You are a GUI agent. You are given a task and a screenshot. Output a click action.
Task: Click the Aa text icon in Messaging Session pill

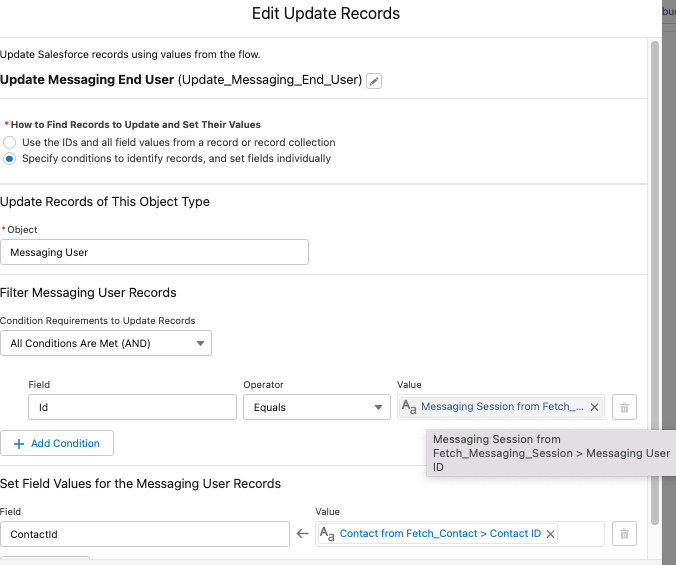[x=409, y=407]
